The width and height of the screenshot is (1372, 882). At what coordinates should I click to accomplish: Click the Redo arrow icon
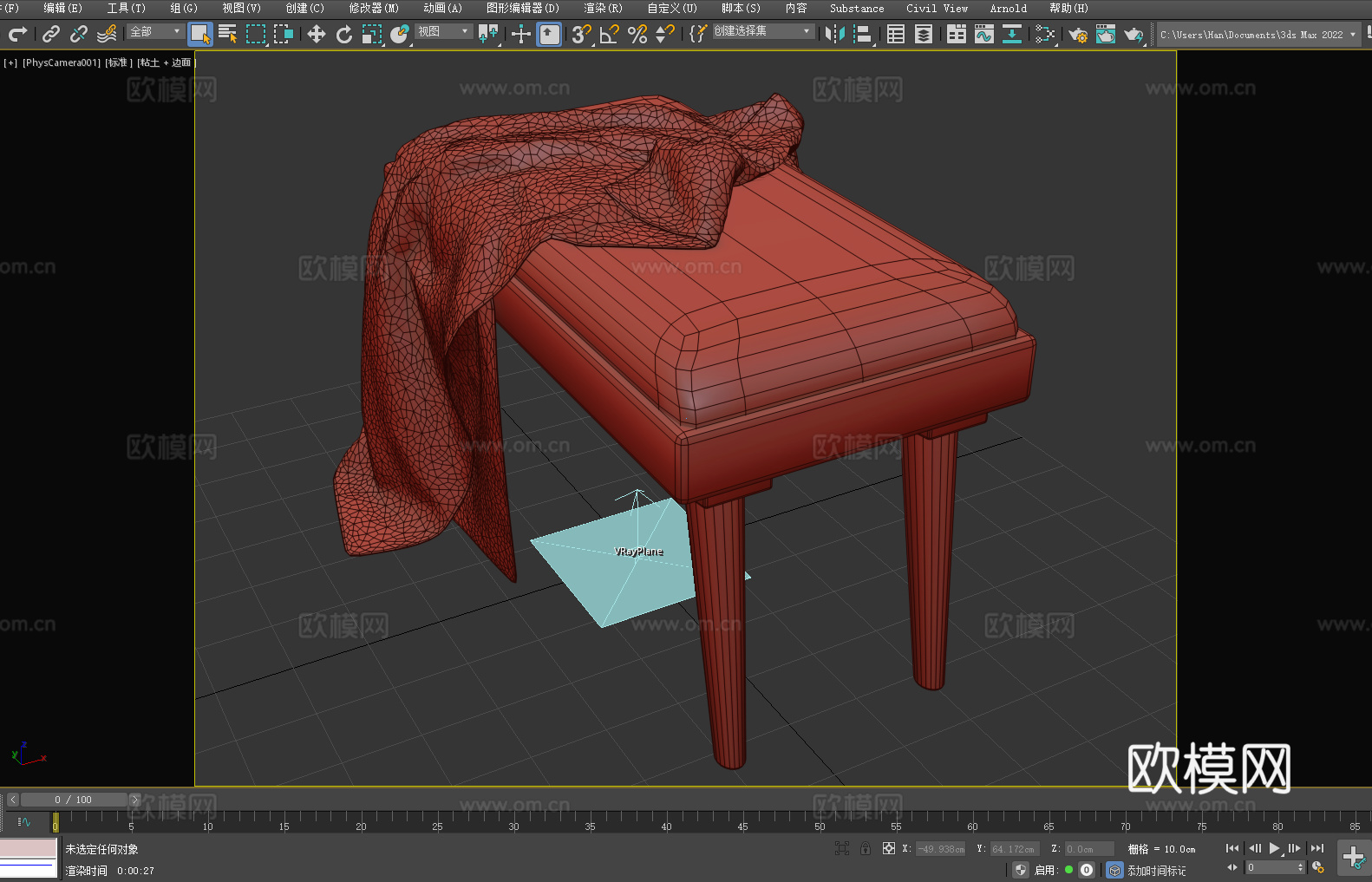pyautogui.click(x=17, y=34)
